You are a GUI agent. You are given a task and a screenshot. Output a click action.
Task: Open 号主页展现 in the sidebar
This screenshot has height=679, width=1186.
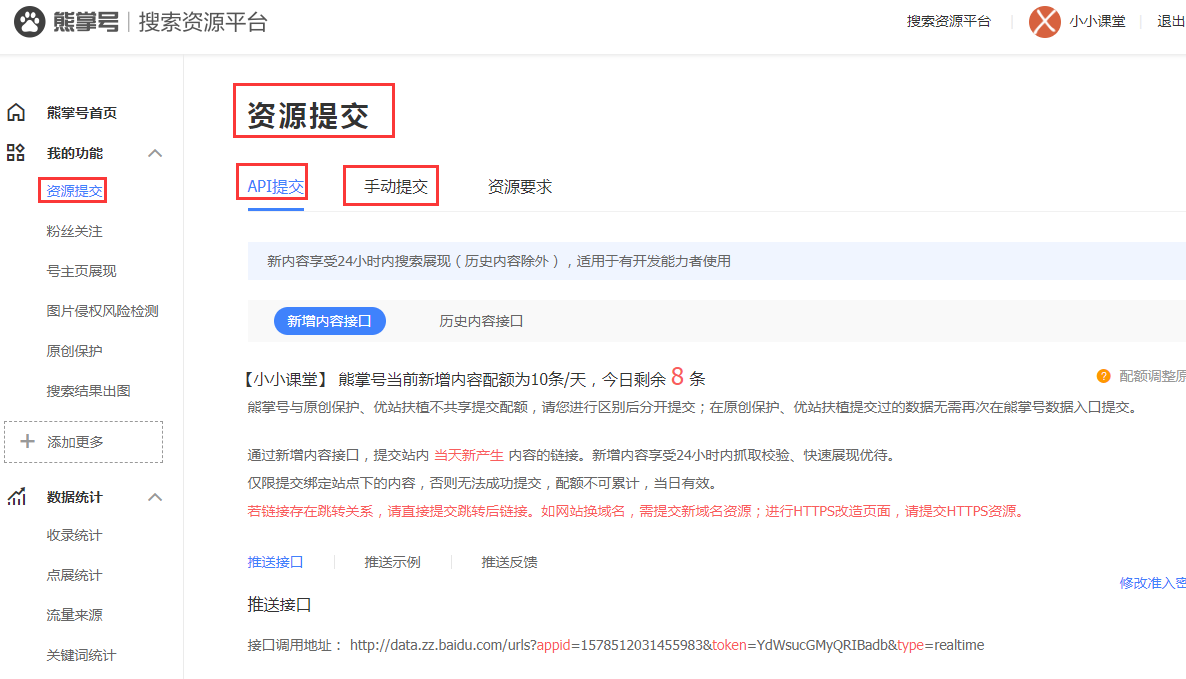click(x=81, y=271)
